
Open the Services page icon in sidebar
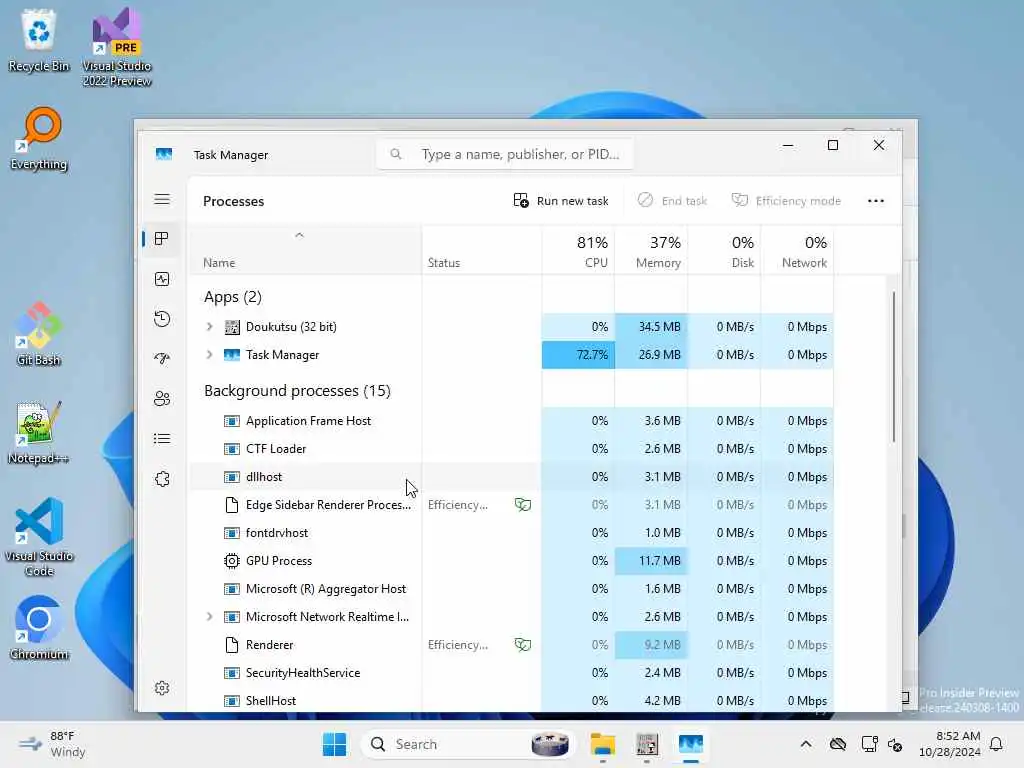coord(162,479)
